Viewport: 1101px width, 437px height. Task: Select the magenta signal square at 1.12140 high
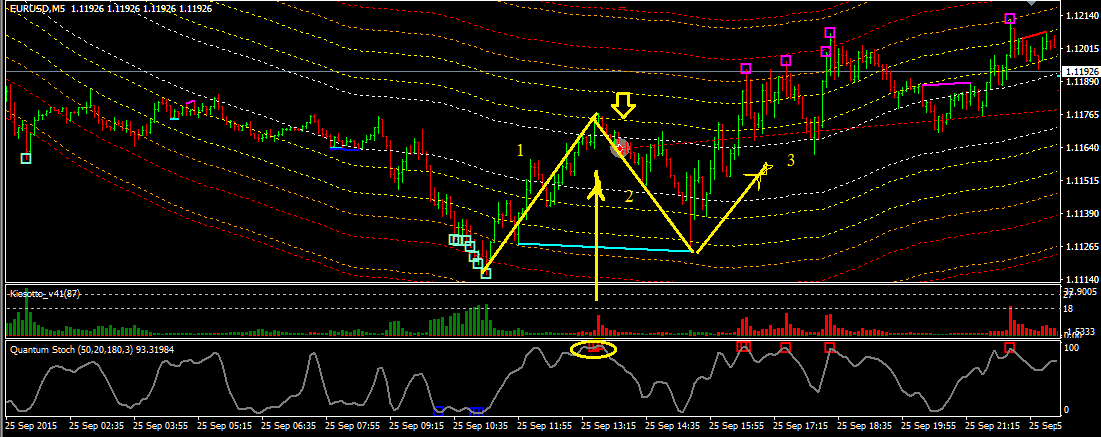(x=1010, y=19)
